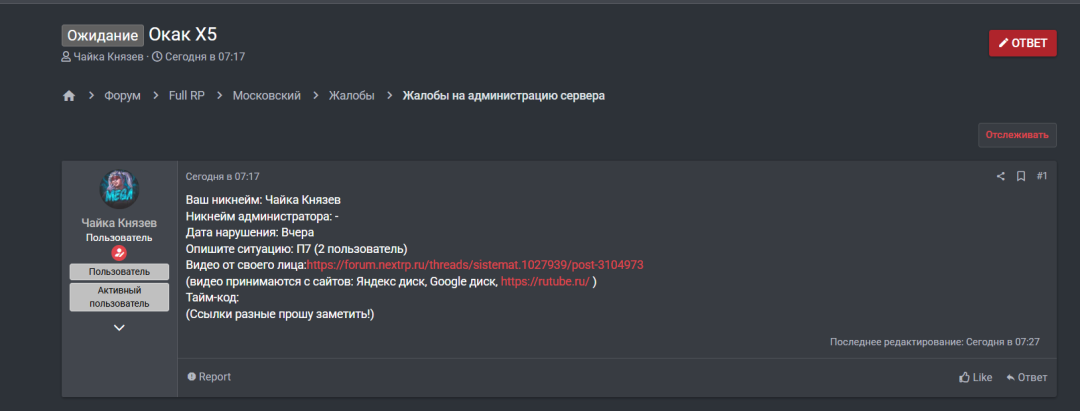
Task: Click the red user badge icon
Action: pyautogui.click(x=119, y=253)
